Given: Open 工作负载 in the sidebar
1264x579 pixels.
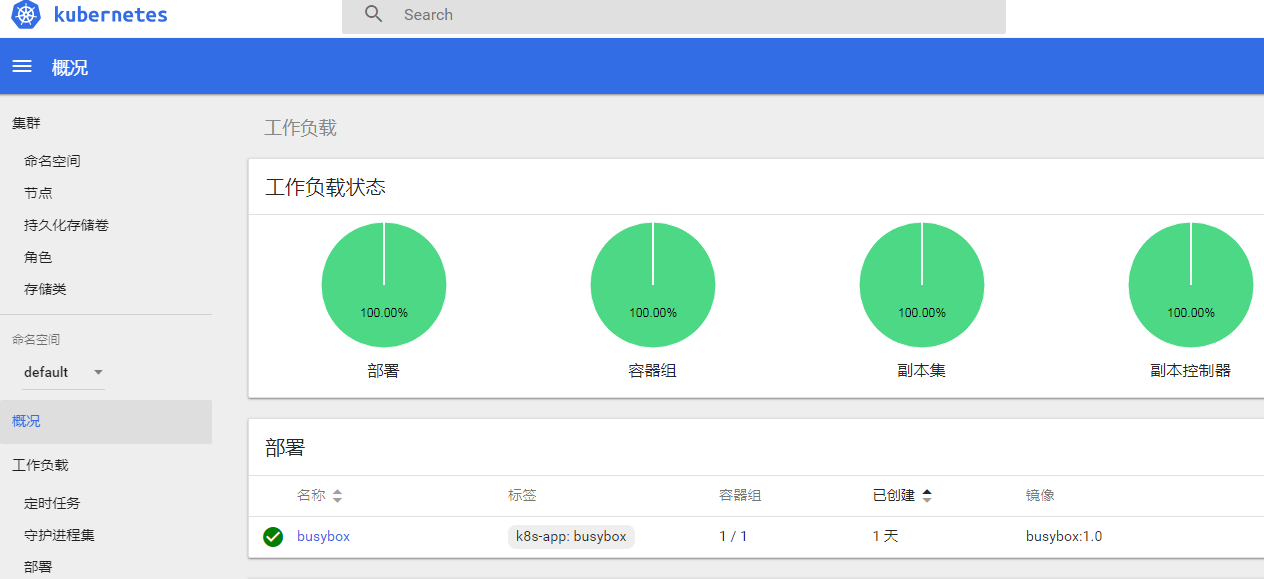Looking at the screenshot, I should point(40,465).
